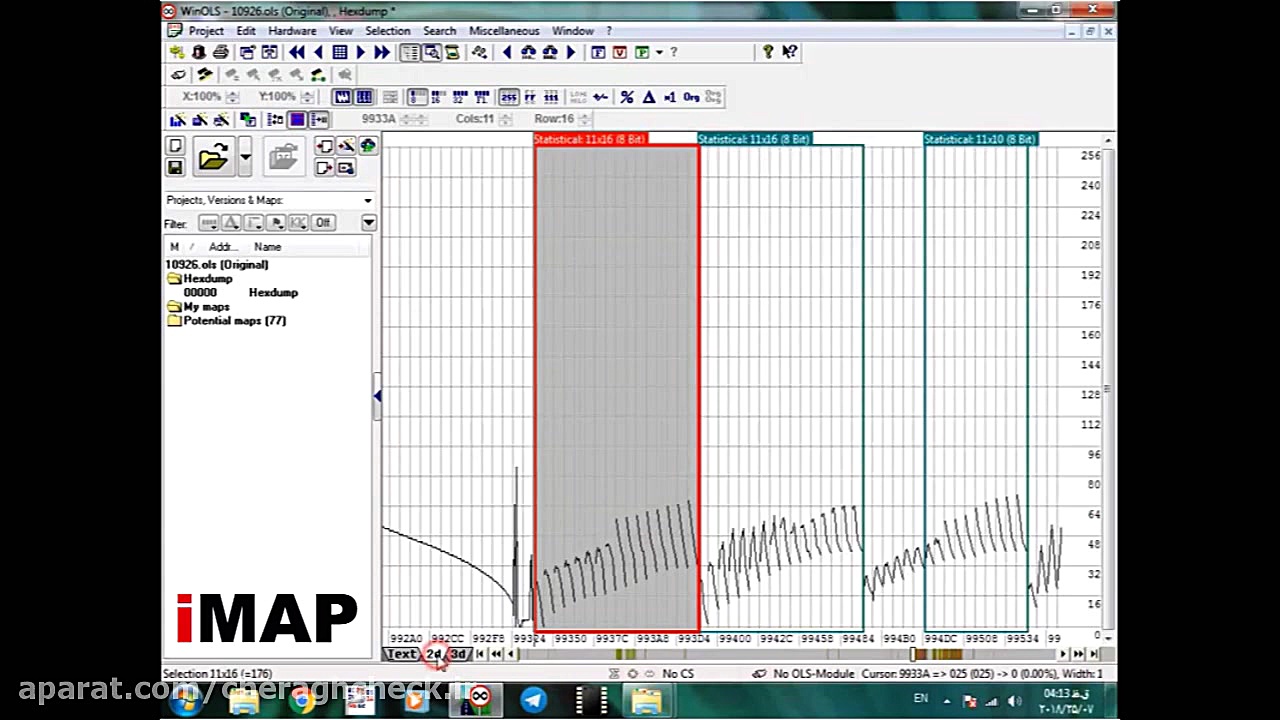The height and width of the screenshot is (720, 1280).
Task: Toggle the map list view icon
Action: 410,52
